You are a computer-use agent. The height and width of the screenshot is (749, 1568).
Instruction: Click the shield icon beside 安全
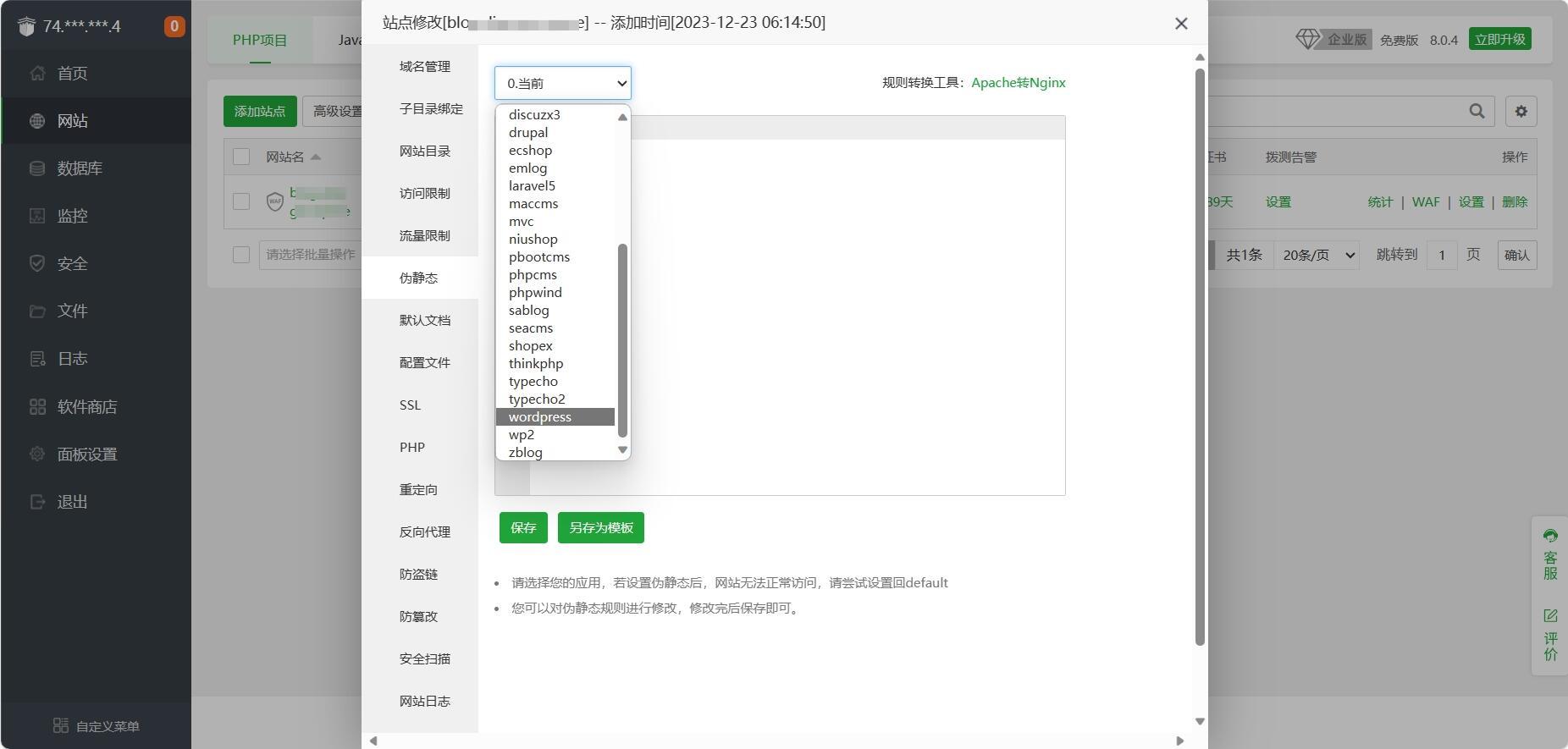[x=37, y=263]
